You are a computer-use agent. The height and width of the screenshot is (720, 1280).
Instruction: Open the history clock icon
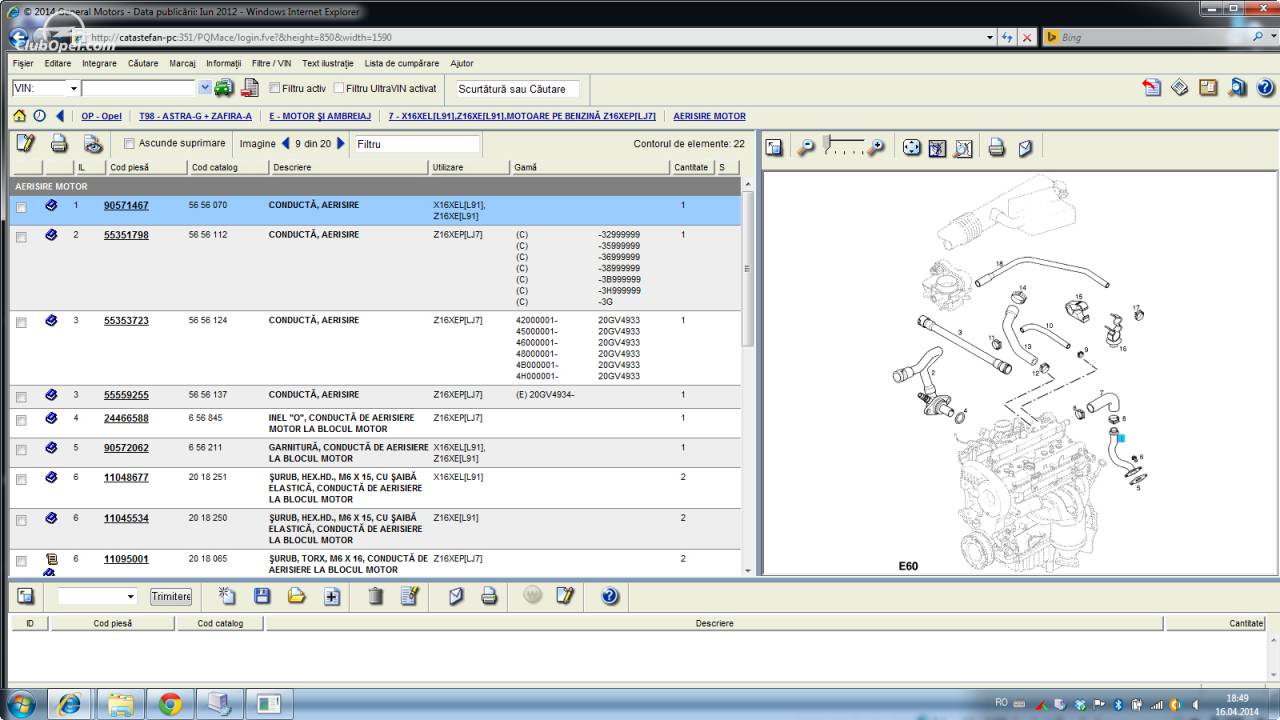(40, 116)
